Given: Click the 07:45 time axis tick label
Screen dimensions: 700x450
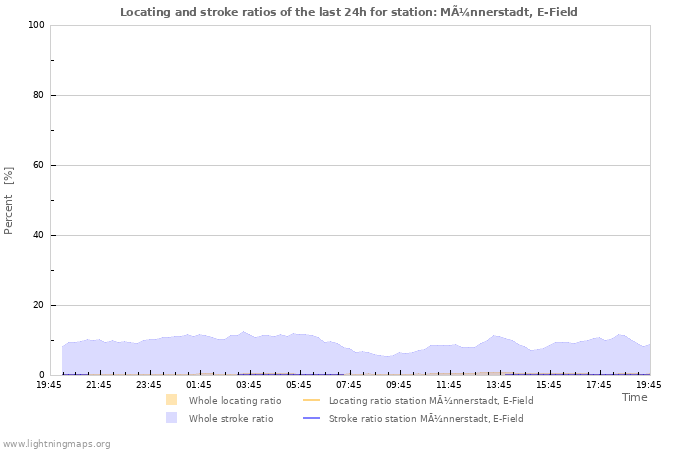Looking at the screenshot, I should click(349, 385).
